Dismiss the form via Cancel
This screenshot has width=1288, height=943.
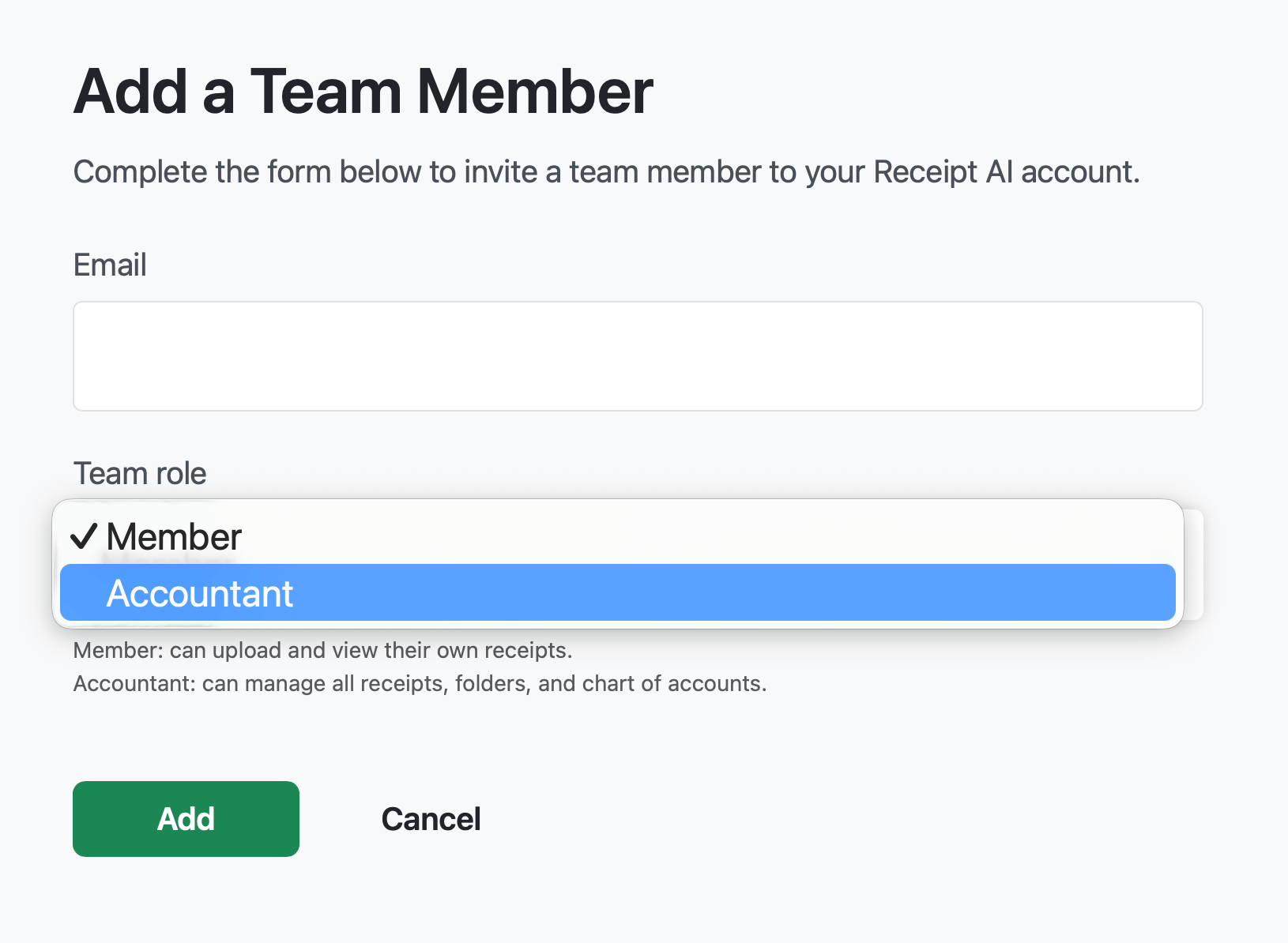coord(431,819)
